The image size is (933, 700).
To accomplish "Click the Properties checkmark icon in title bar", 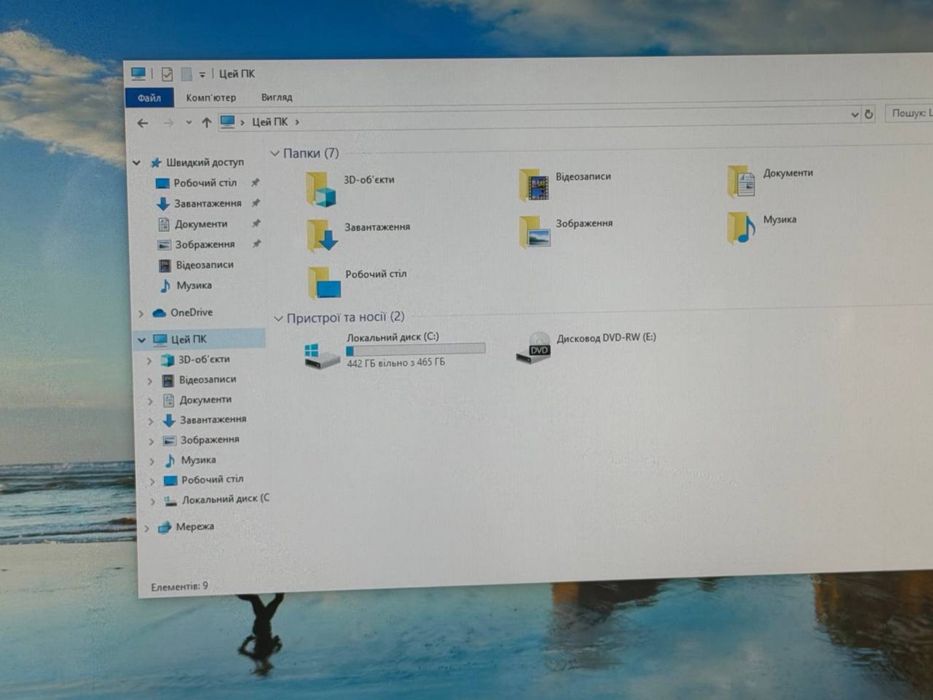I will click(x=167, y=74).
